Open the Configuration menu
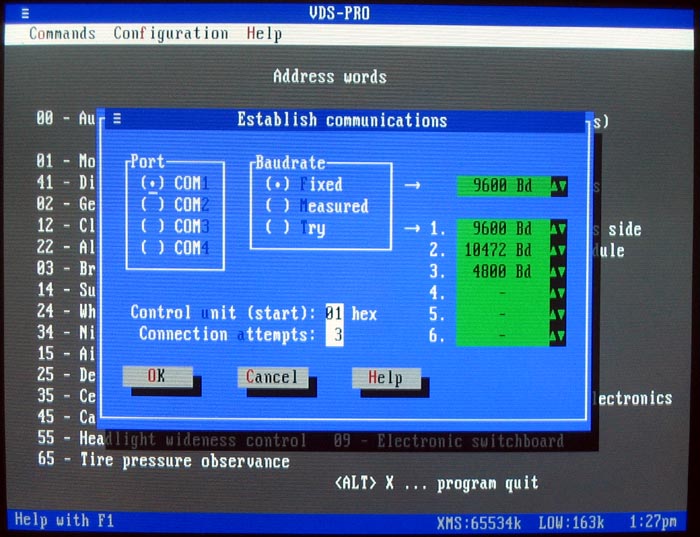This screenshot has height=537, width=700. click(x=170, y=34)
